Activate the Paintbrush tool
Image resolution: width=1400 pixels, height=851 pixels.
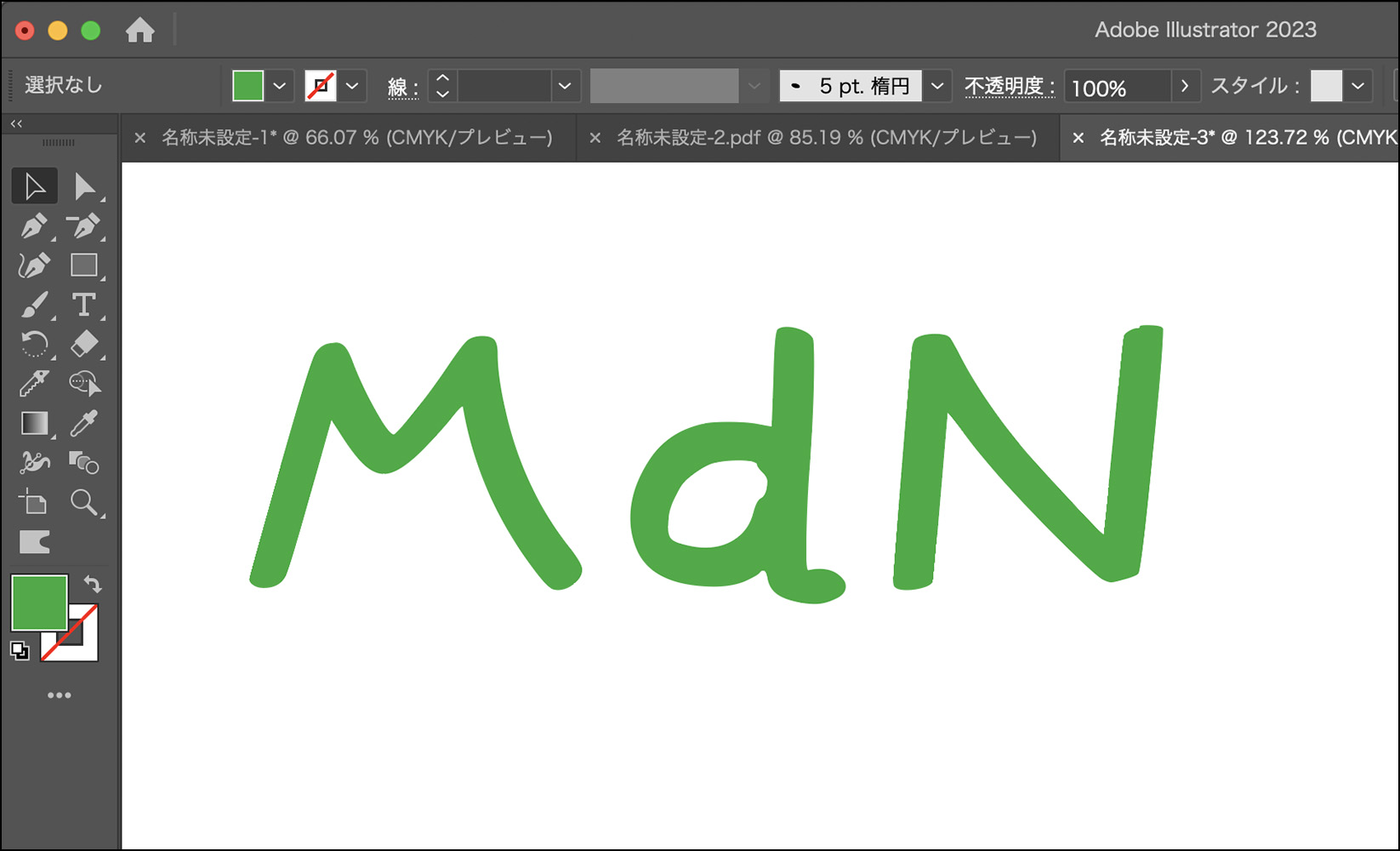pyautogui.click(x=34, y=305)
